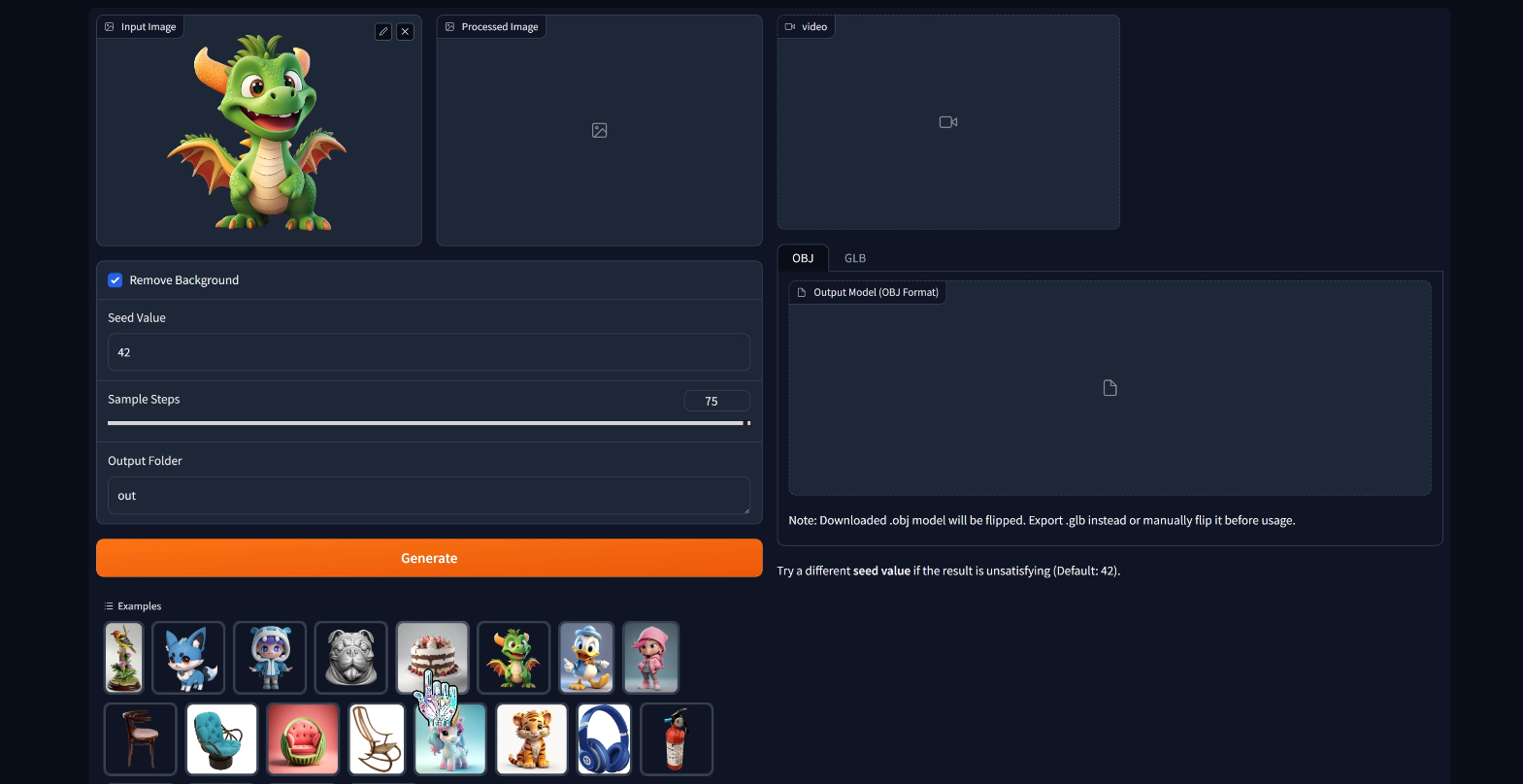Select the unicorn example thumbnail

tap(450, 739)
